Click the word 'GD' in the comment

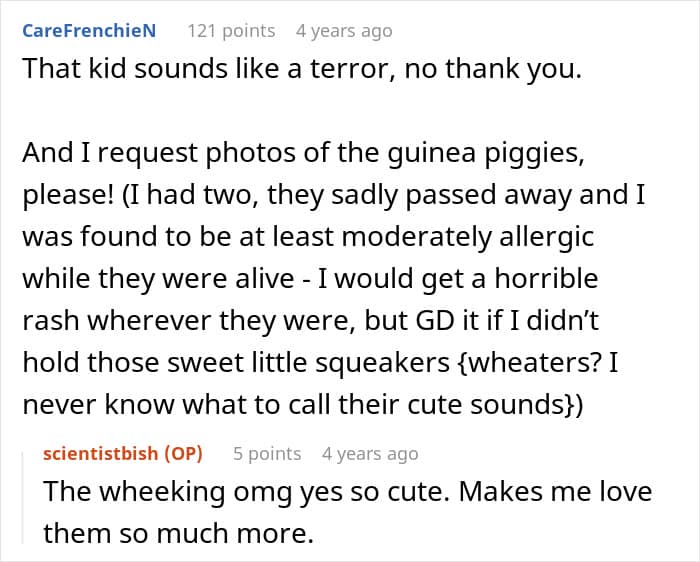click(x=435, y=321)
